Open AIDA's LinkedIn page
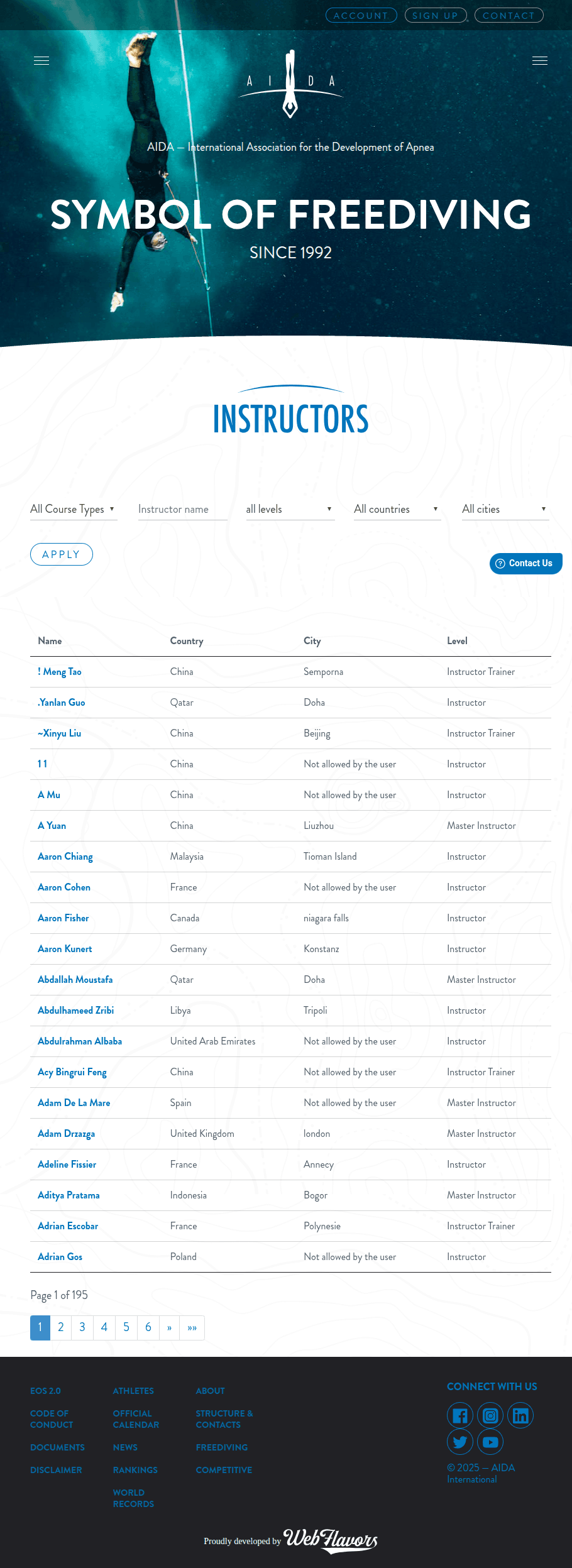 pyautogui.click(x=520, y=1415)
